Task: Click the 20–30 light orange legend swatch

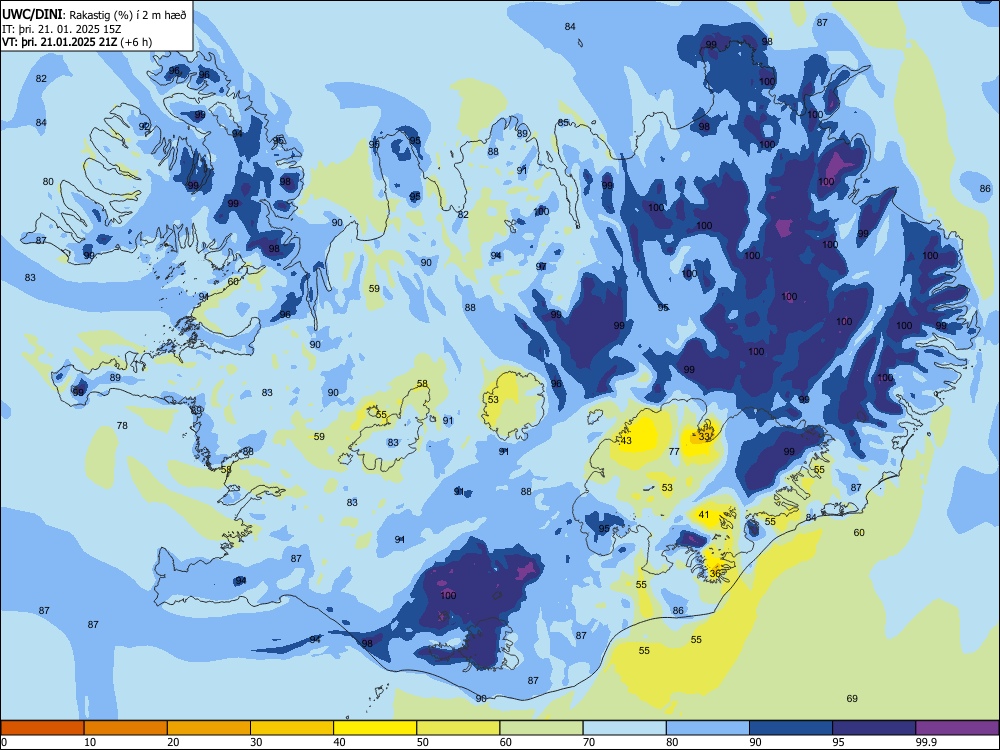Action: click(209, 728)
